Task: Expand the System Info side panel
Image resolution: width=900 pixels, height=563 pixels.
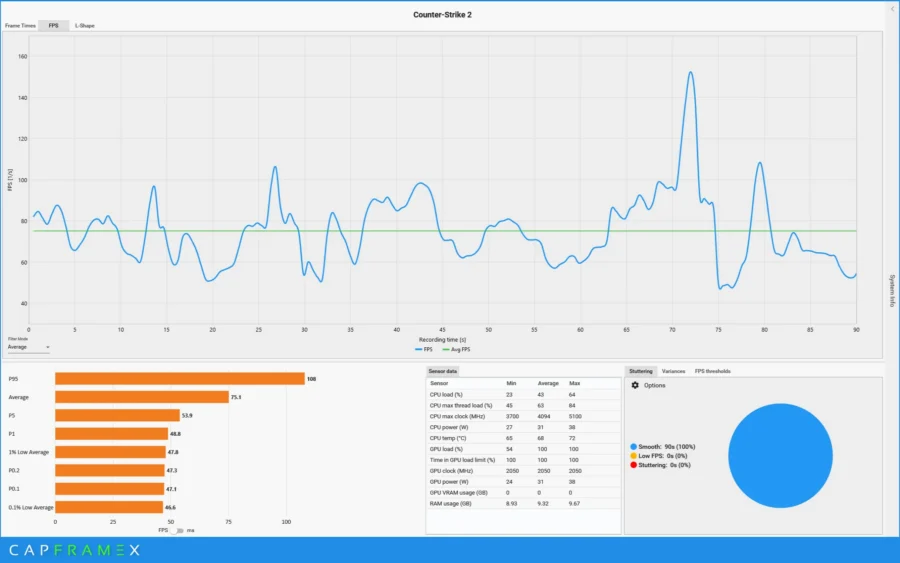Action: (x=892, y=290)
